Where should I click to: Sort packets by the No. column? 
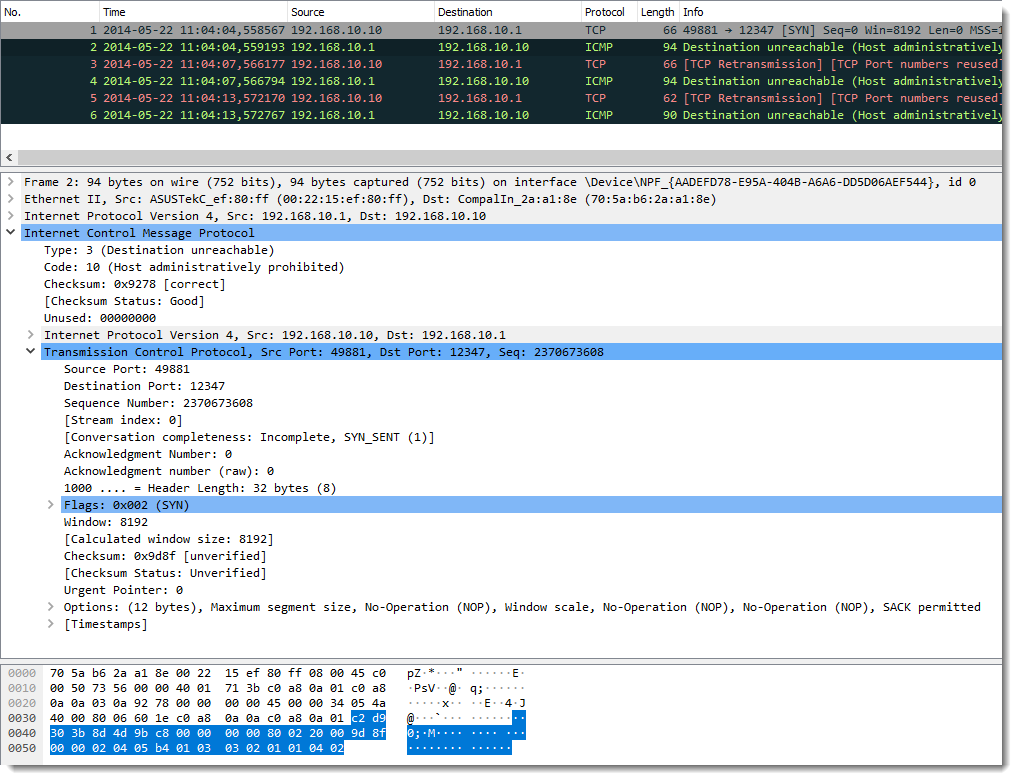[x=50, y=12]
